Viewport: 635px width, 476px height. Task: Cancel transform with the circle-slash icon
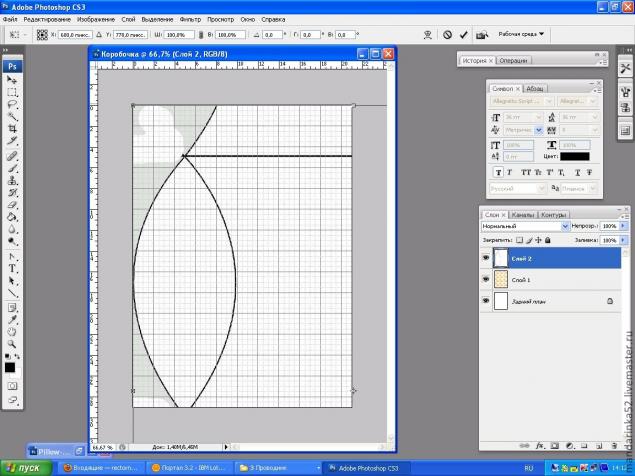pyautogui.click(x=447, y=34)
